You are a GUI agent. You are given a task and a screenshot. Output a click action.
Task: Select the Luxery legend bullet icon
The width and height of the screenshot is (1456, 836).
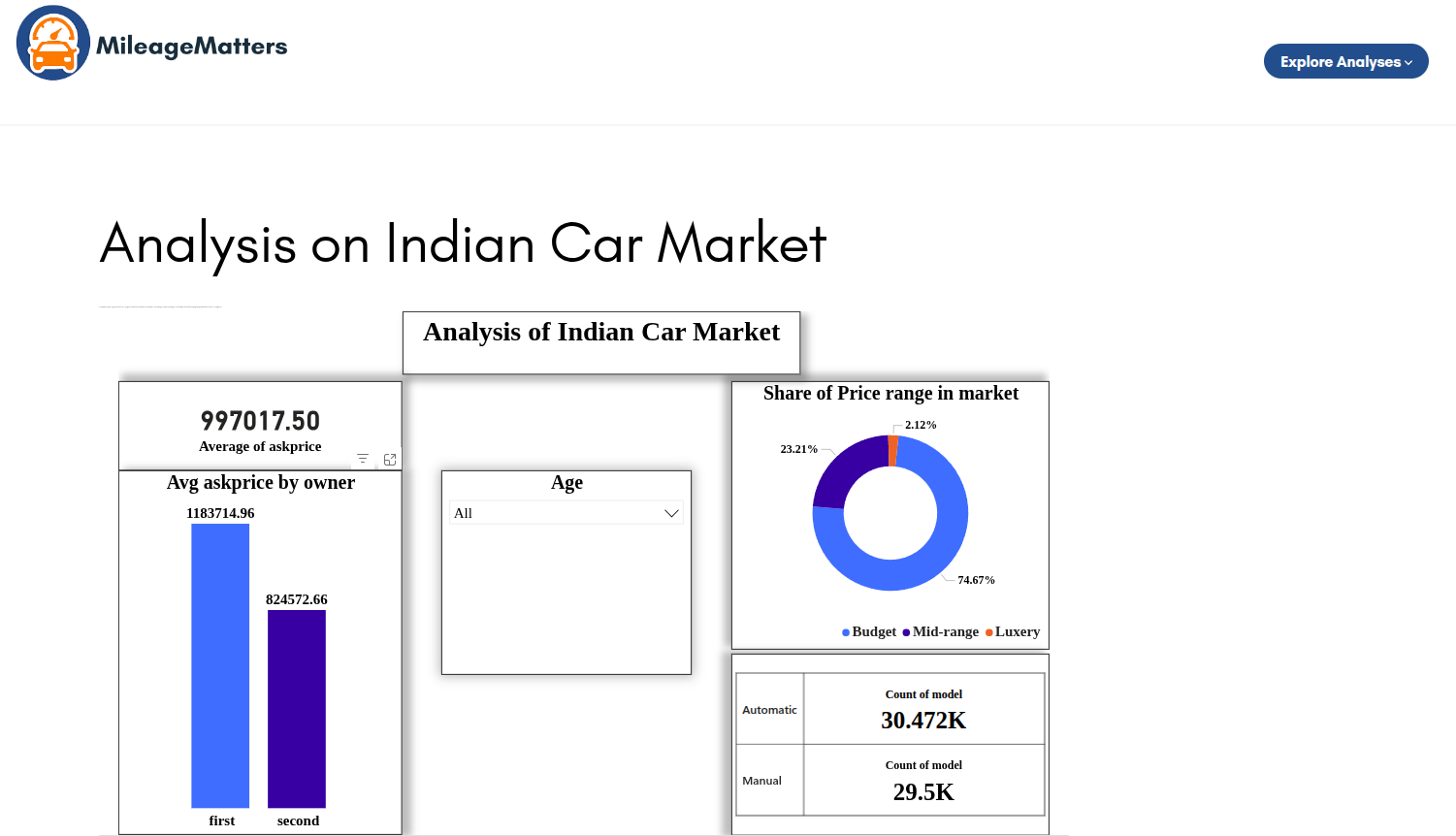(x=987, y=631)
